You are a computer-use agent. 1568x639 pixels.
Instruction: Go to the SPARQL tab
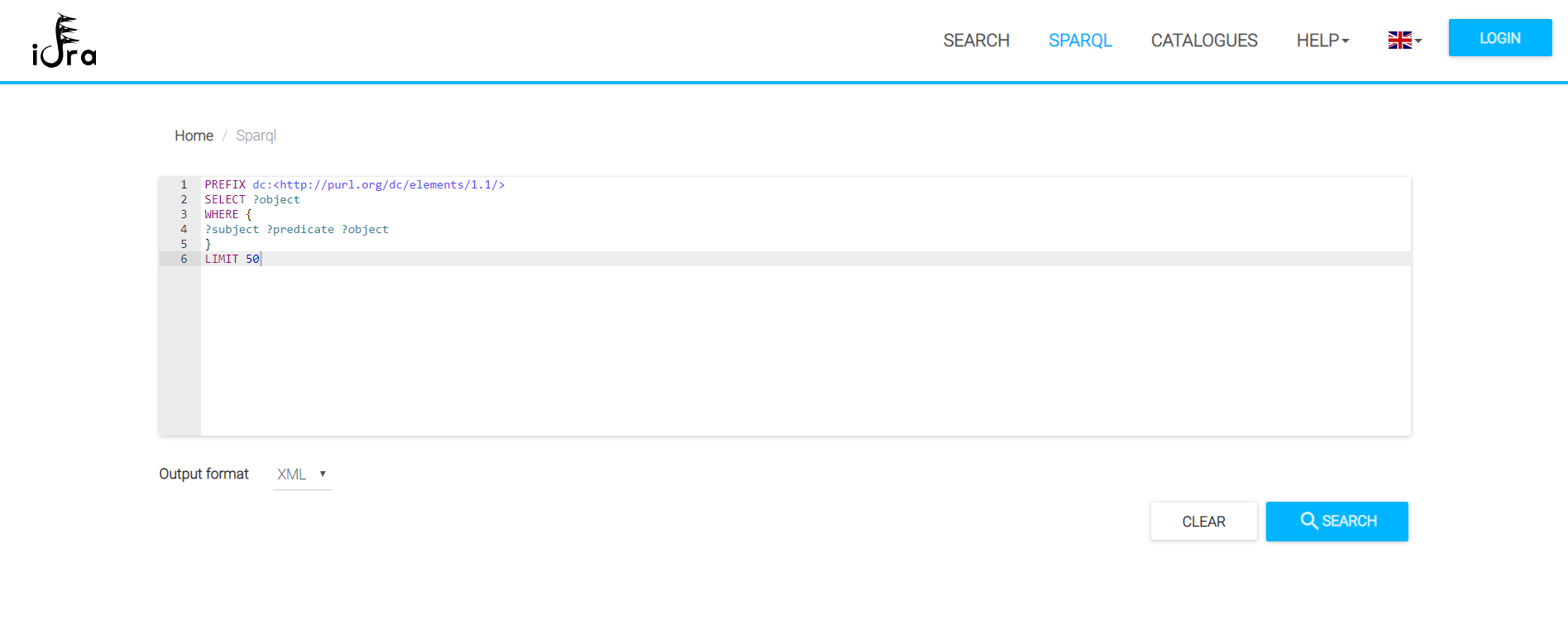[x=1080, y=41]
